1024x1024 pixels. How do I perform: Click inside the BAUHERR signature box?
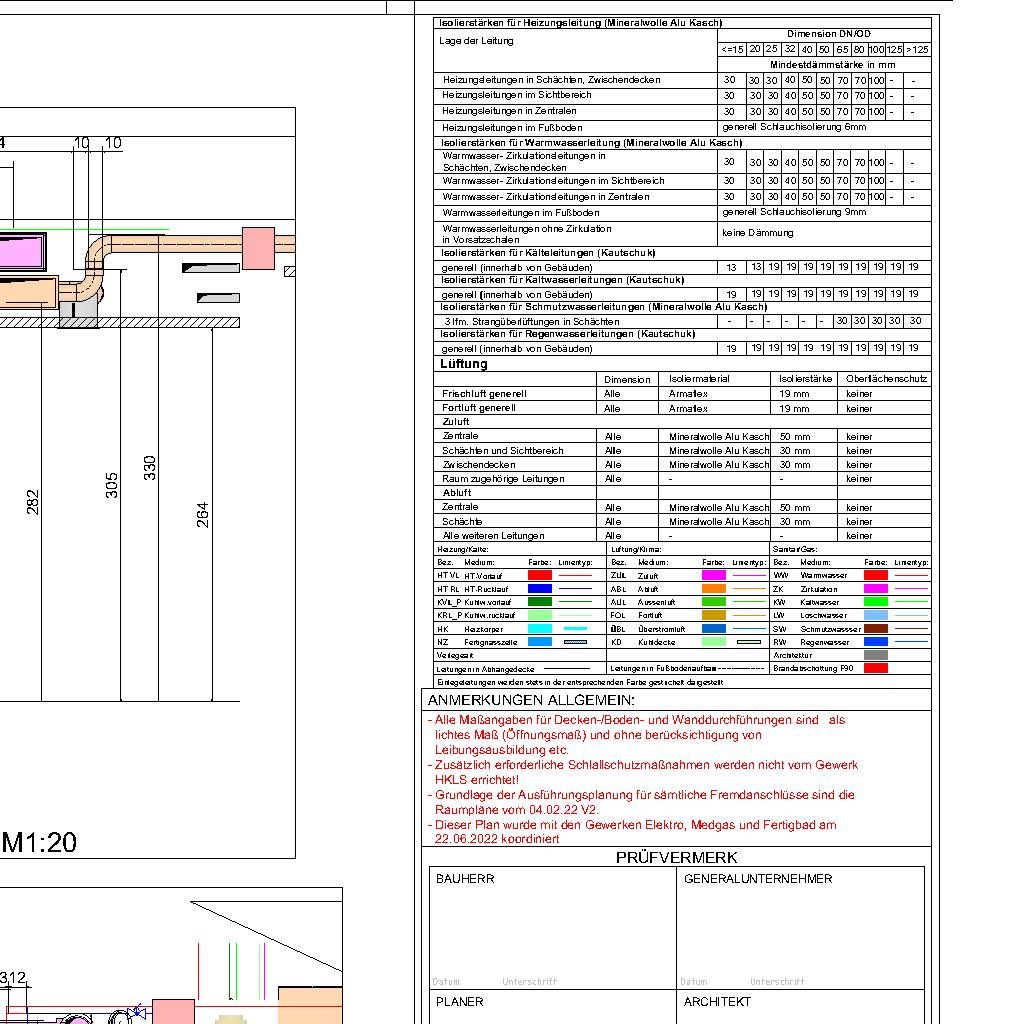(550, 930)
